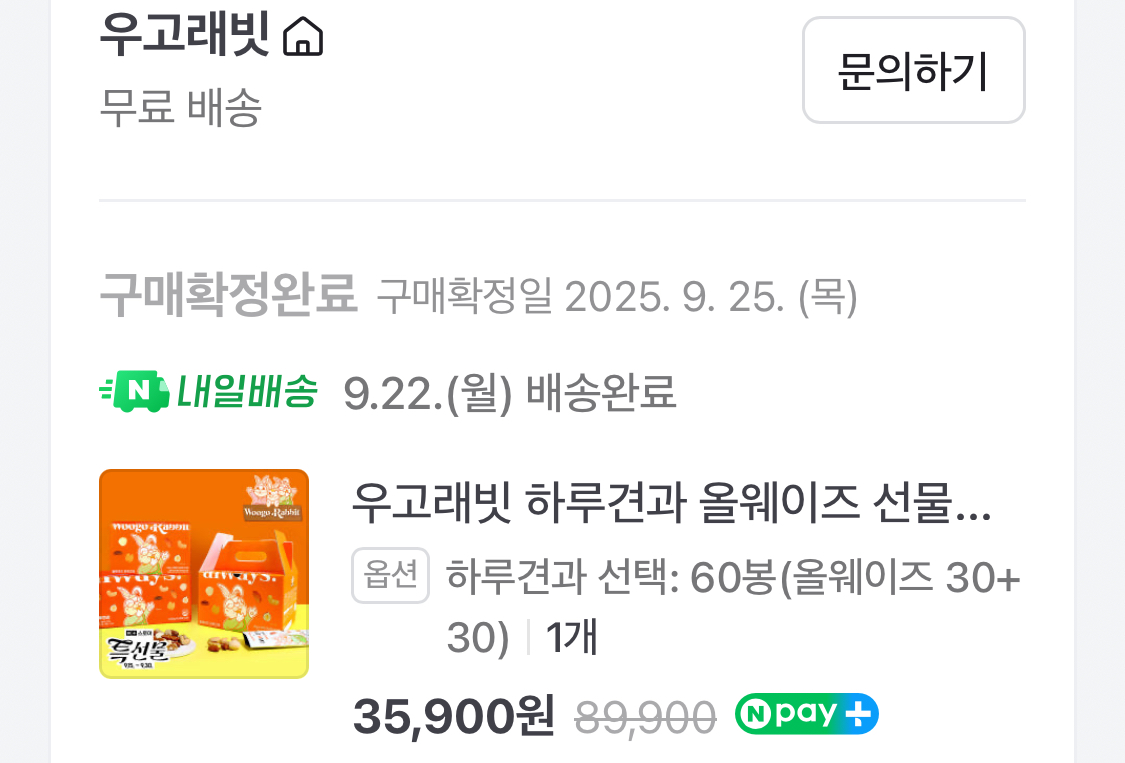The image size is (1125, 763).
Task: Click the 1개 quantity text
Action: coord(571,637)
